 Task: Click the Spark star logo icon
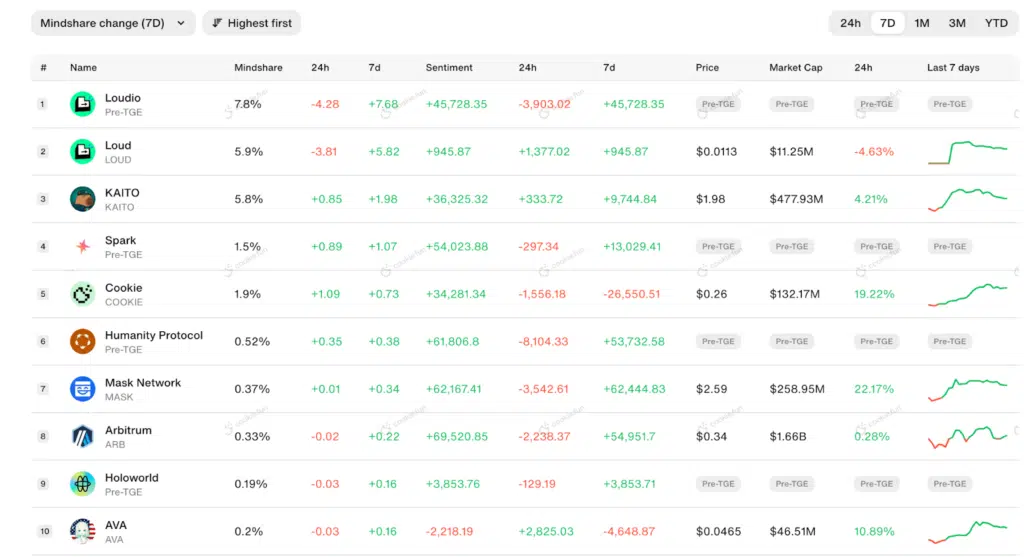pyautogui.click(x=82, y=246)
